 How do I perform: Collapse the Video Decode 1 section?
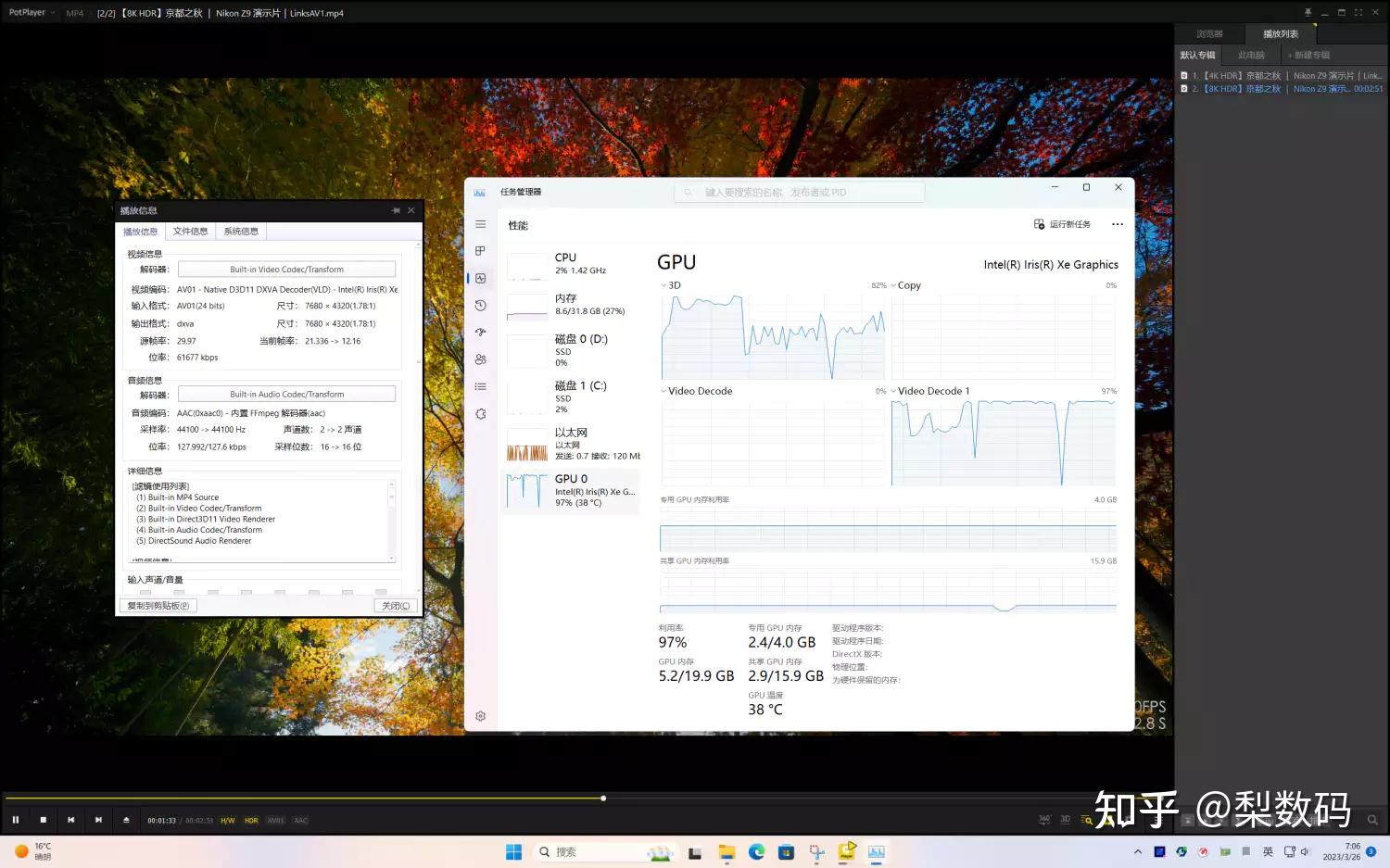click(892, 391)
